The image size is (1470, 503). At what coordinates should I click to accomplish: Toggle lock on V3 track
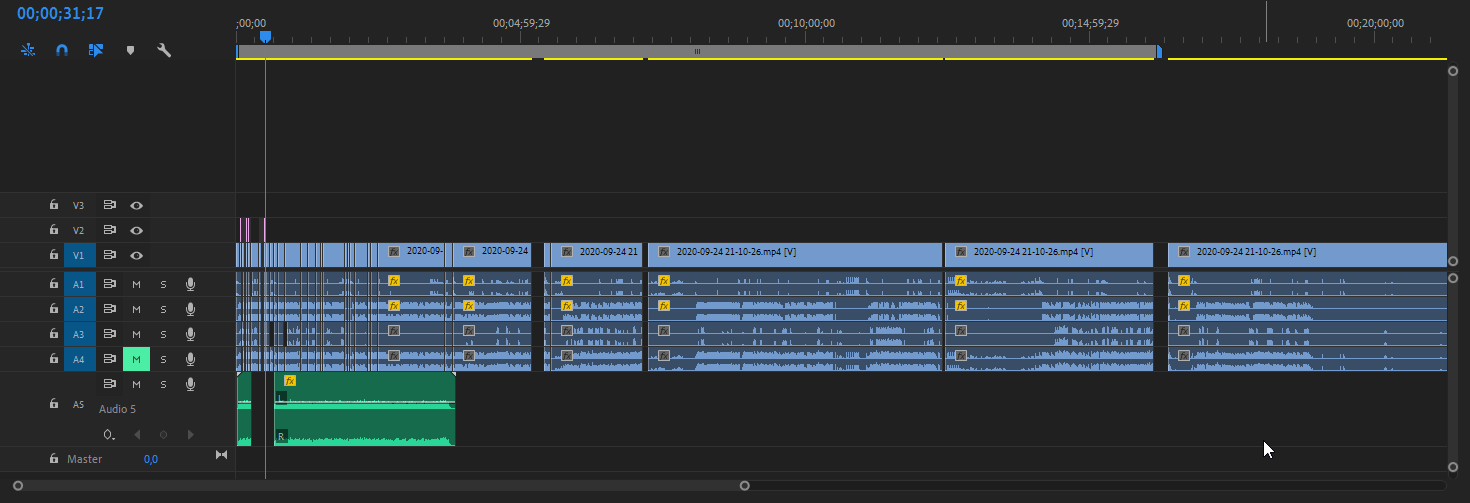(x=54, y=205)
